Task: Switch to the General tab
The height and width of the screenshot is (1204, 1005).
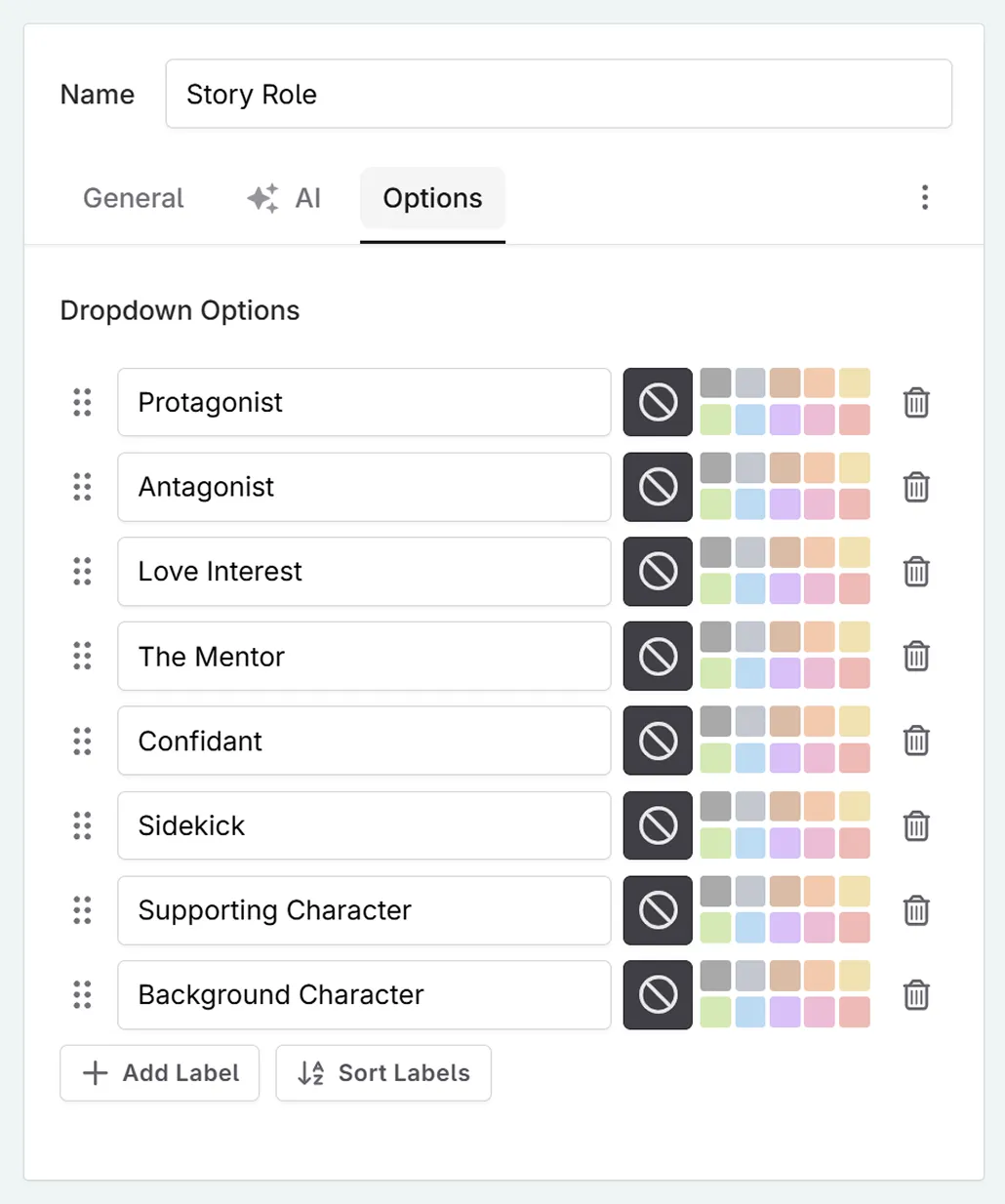Action: coord(133,198)
